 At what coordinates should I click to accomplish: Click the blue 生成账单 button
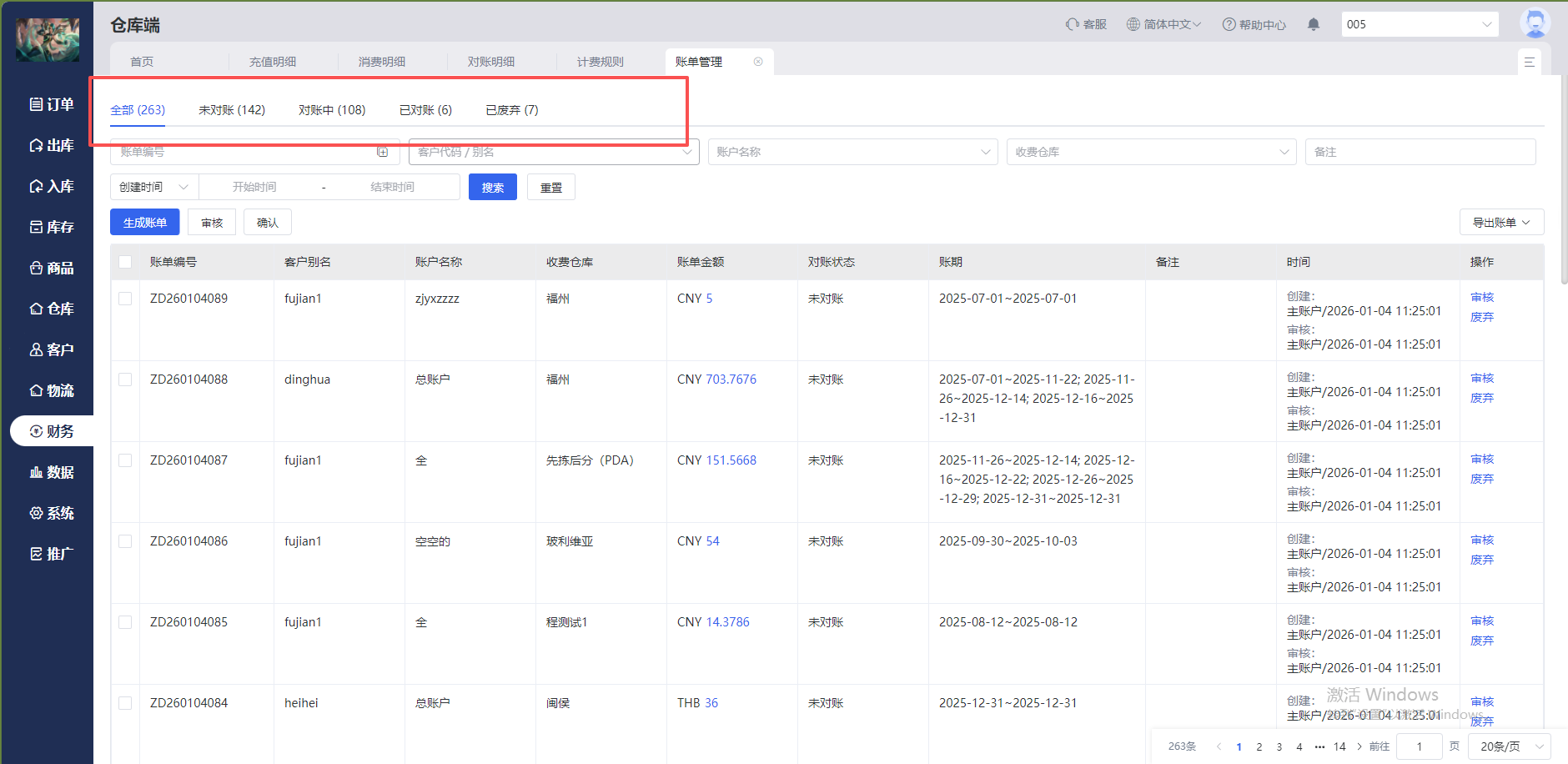pos(145,223)
